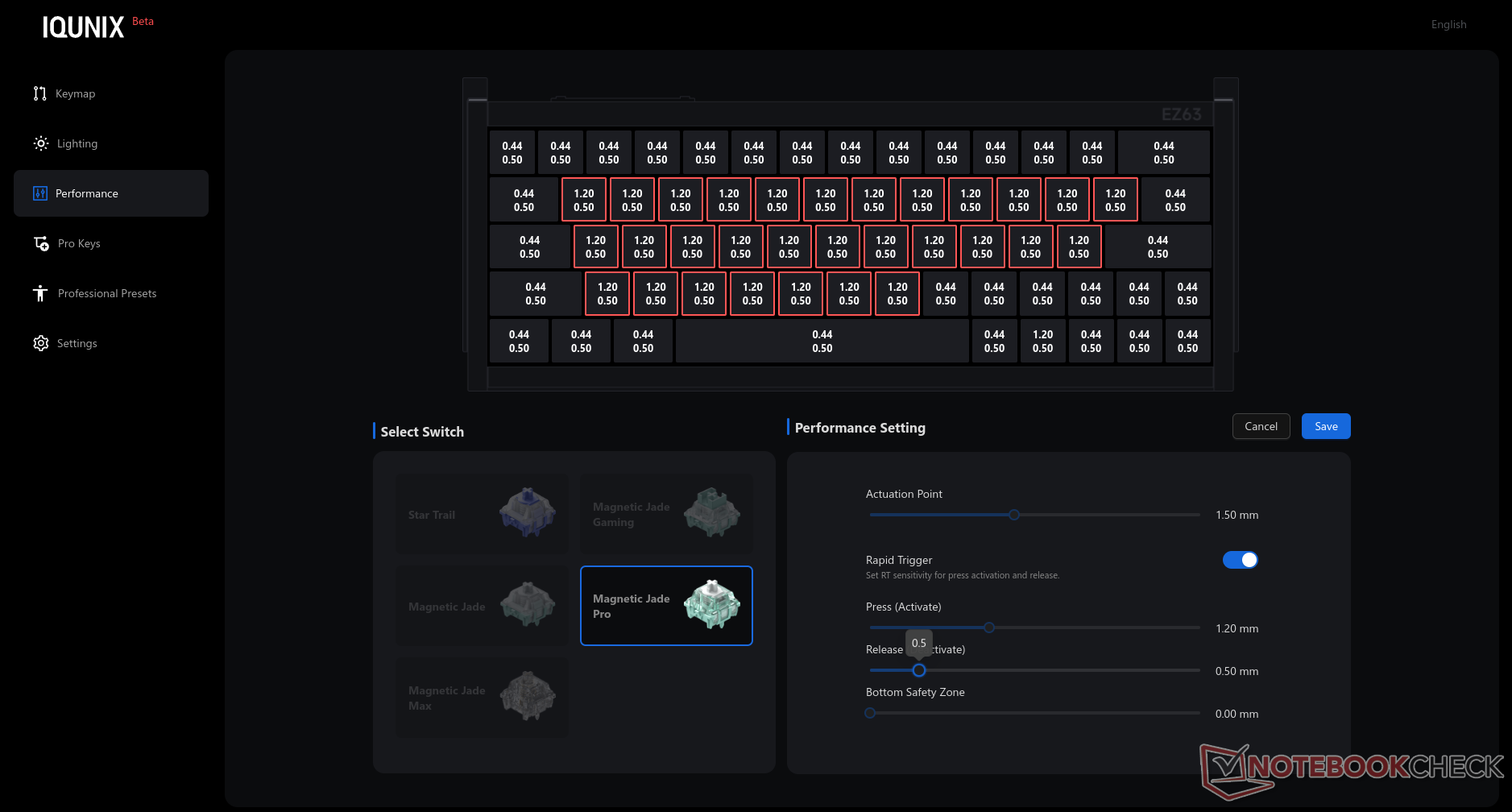Viewport: 1512px width, 812px height.
Task: Save the performance settings
Action: [1326, 426]
